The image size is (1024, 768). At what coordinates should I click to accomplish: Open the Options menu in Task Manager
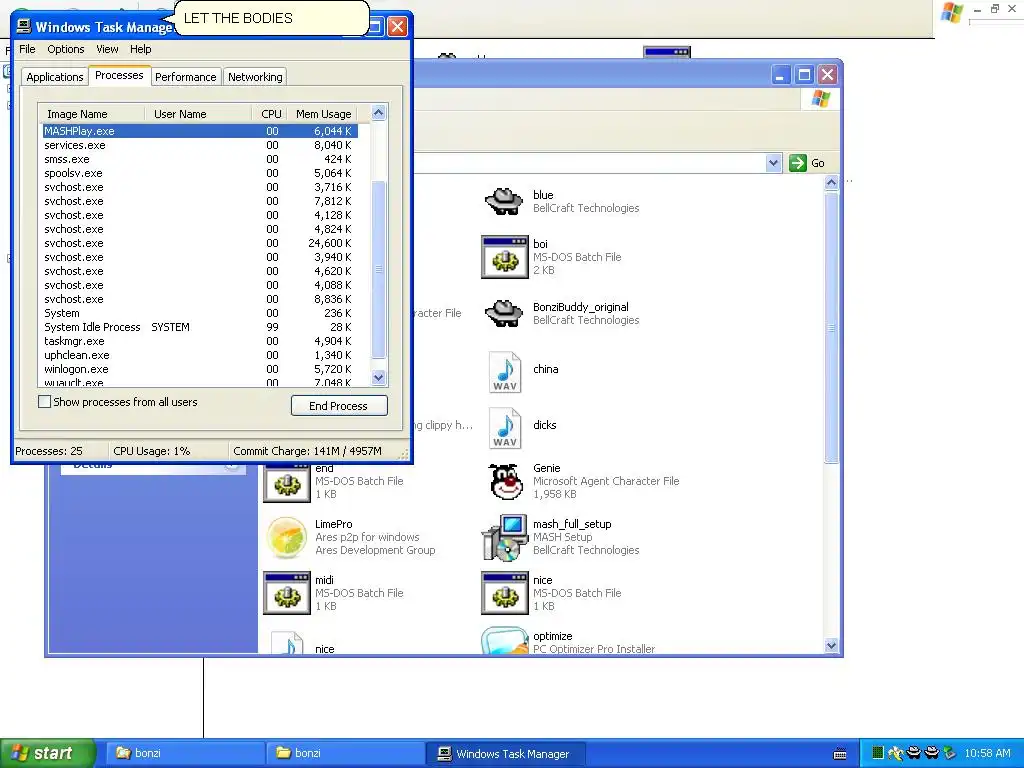(x=65, y=49)
